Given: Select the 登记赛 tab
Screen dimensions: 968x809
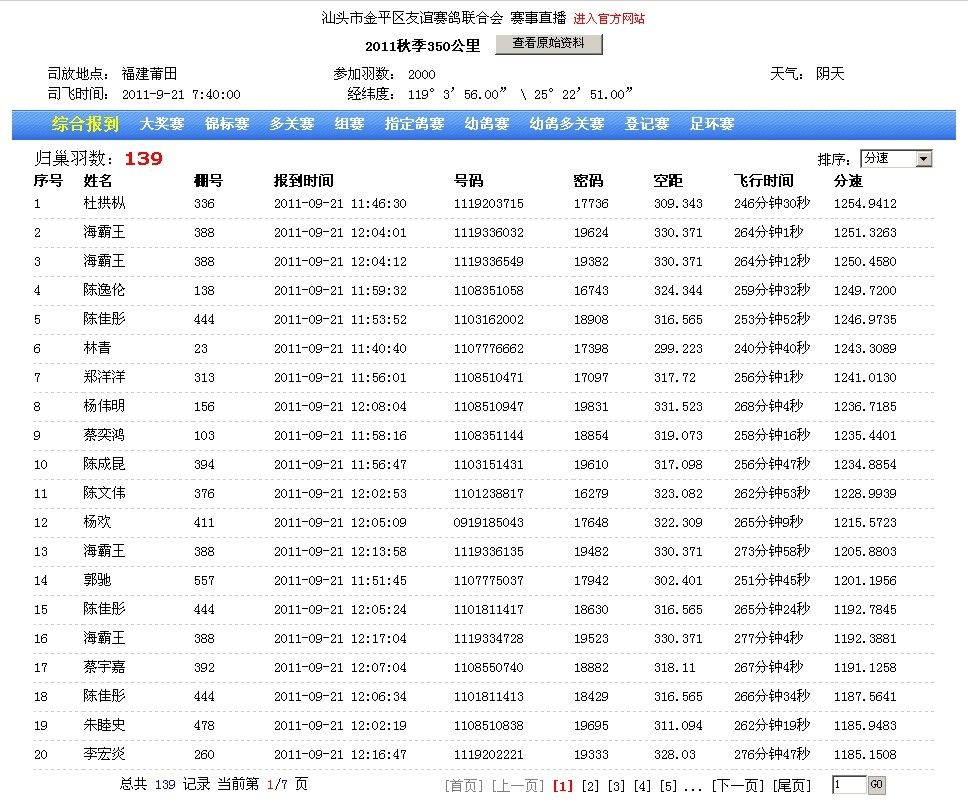Looking at the screenshot, I should (x=647, y=124).
